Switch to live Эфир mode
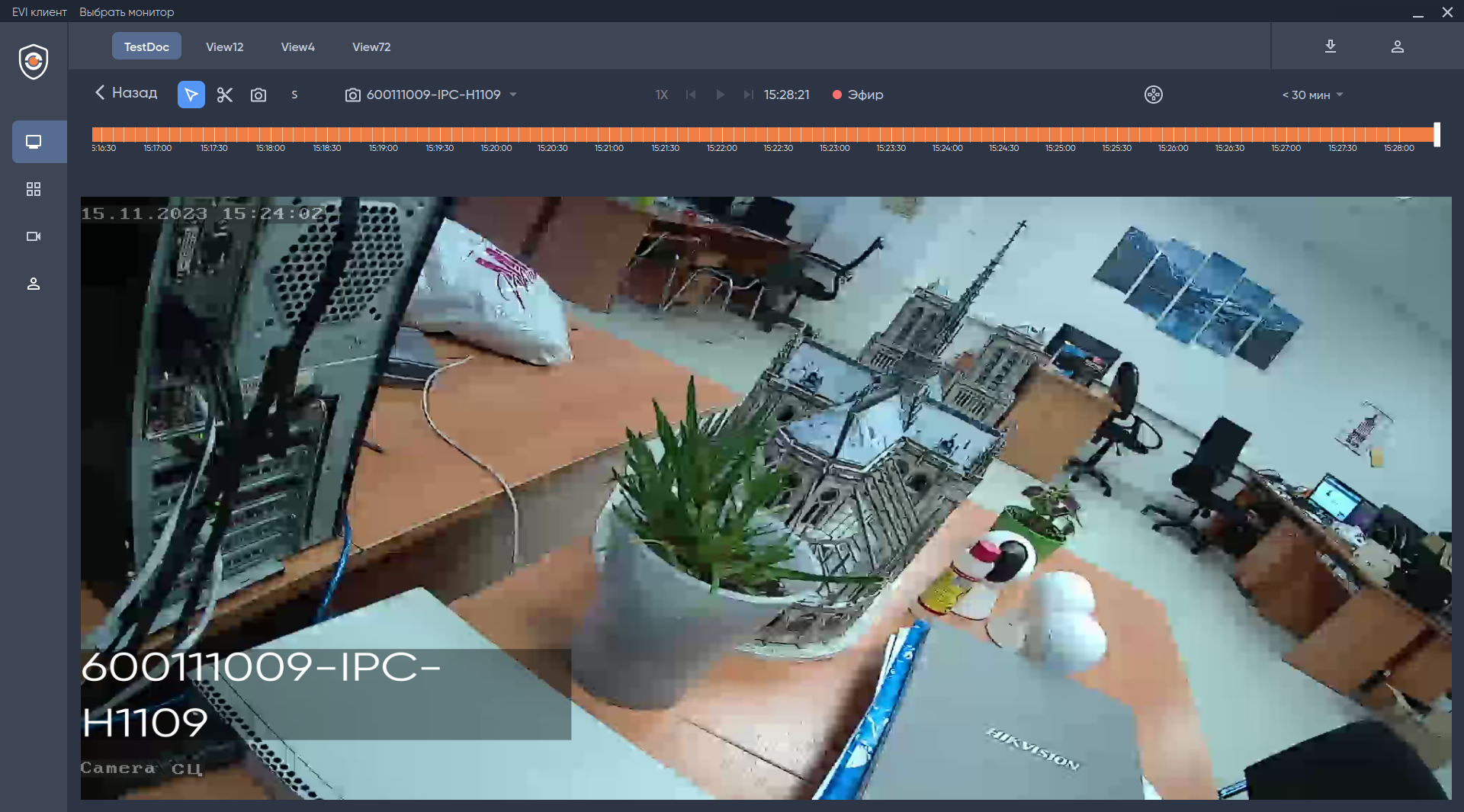Viewport: 1464px width, 812px height. point(858,95)
